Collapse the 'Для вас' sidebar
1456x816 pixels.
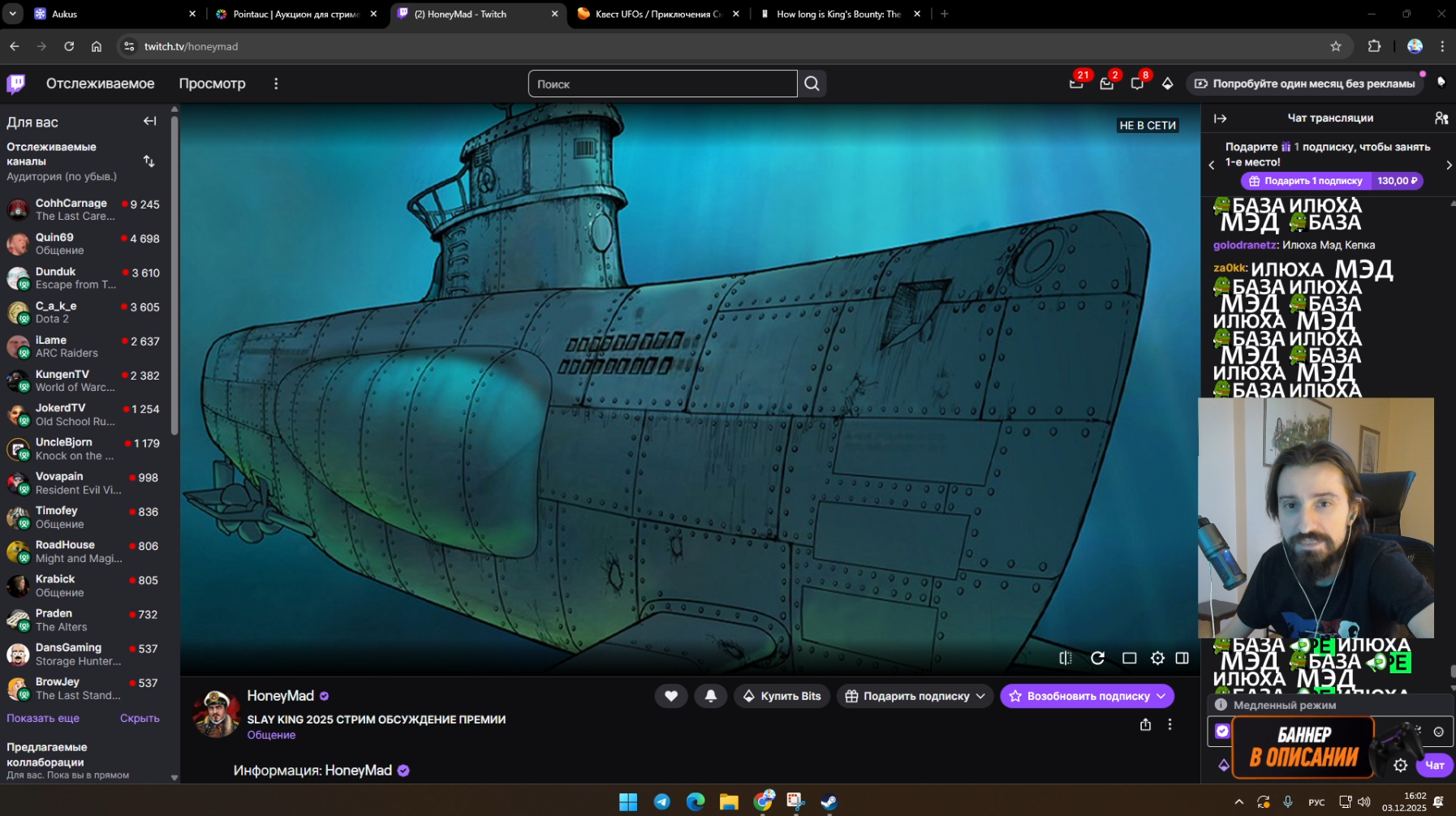(x=149, y=122)
